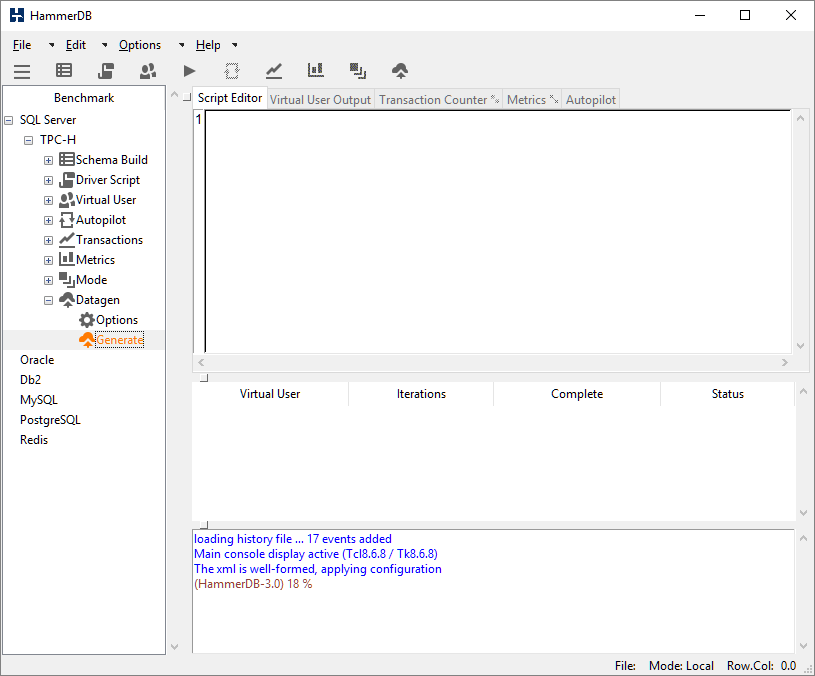Select Oracle in the benchmark tree
Viewport: 815px width, 676px height.
pos(37,360)
